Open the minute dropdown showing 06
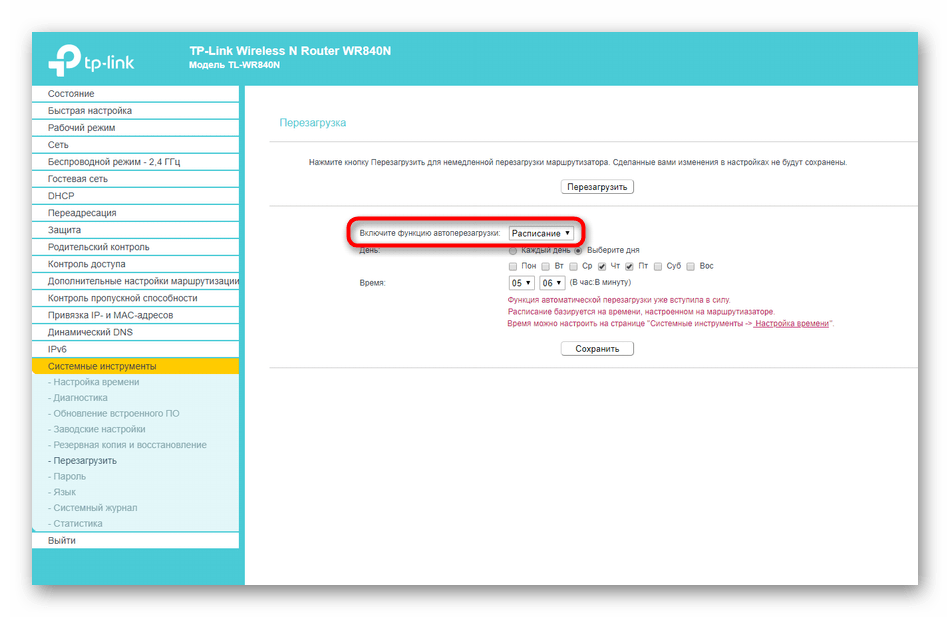Screen dimensions: 950x617 [552, 283]
